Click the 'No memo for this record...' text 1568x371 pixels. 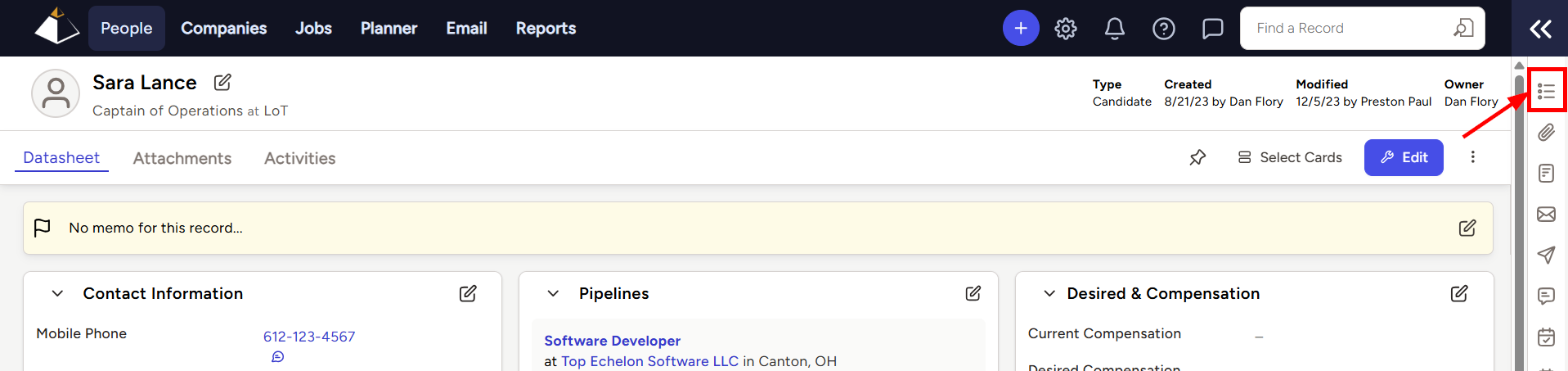[x=155, y=228]
